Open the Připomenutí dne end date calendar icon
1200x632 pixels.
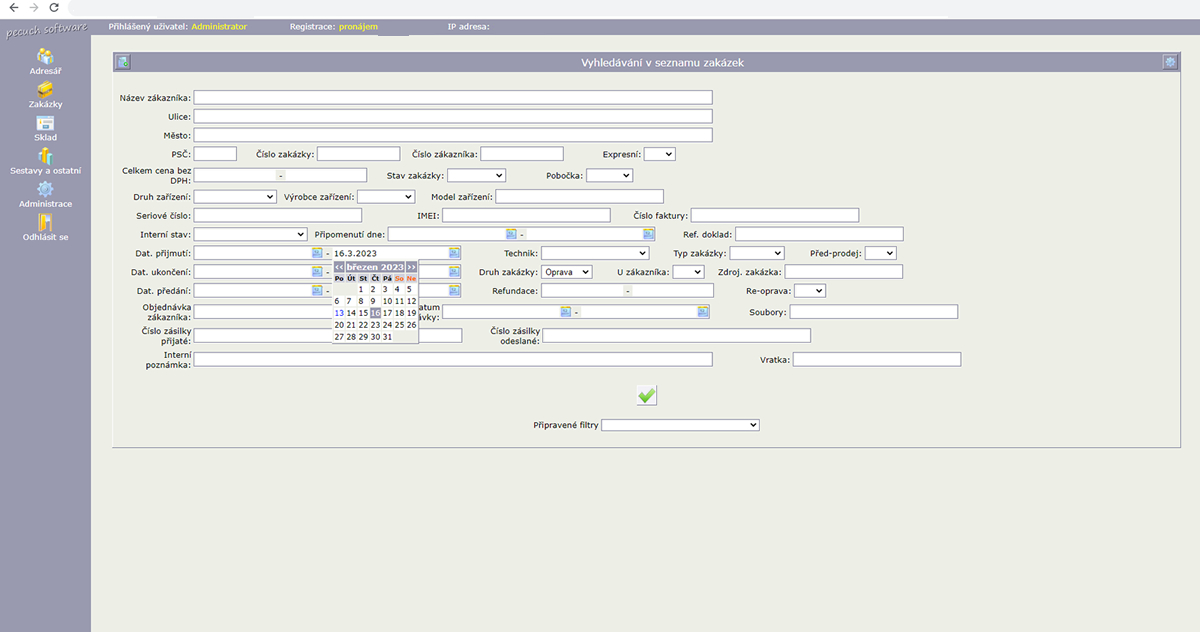(648, 234)
